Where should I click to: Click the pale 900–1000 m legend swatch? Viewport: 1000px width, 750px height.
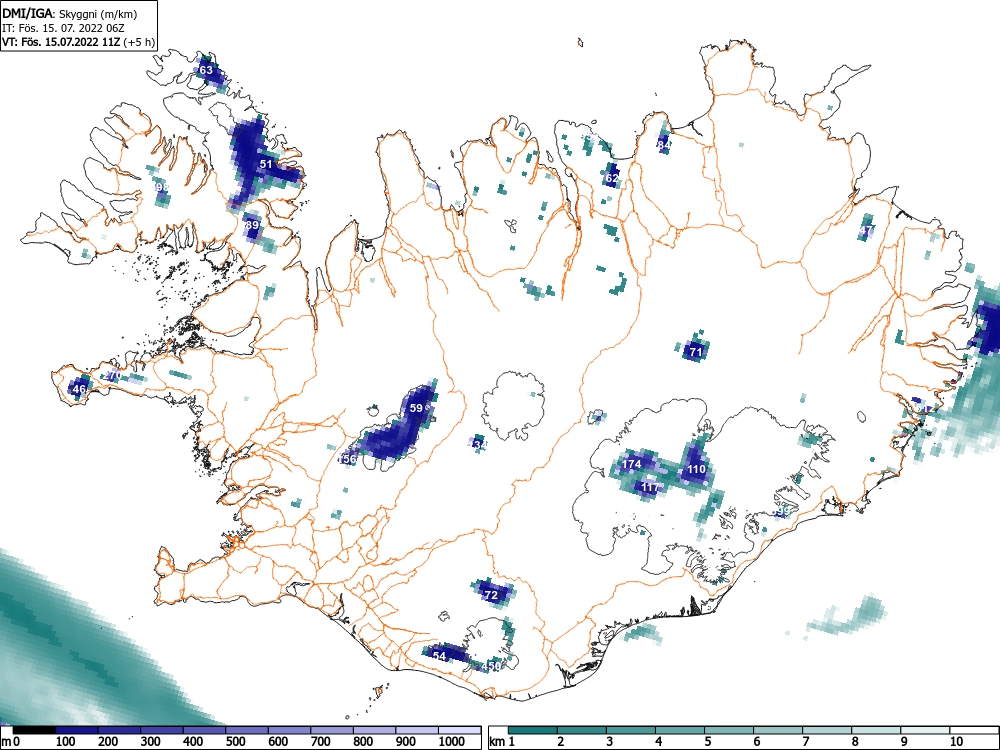coord(417,730)
